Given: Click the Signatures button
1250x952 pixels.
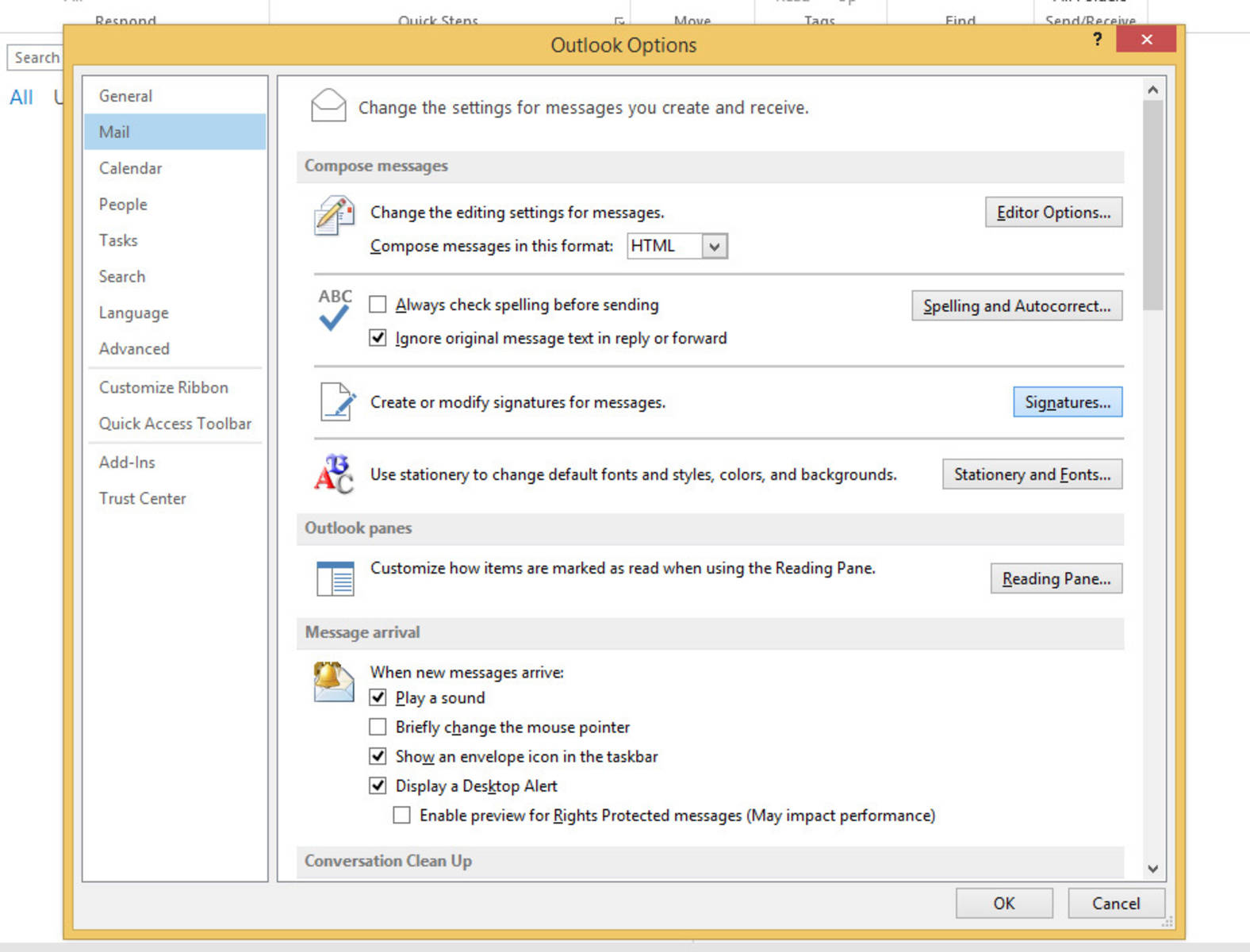Looking at the screenshot, I should pyautogui.click(x=1068, y=402).
